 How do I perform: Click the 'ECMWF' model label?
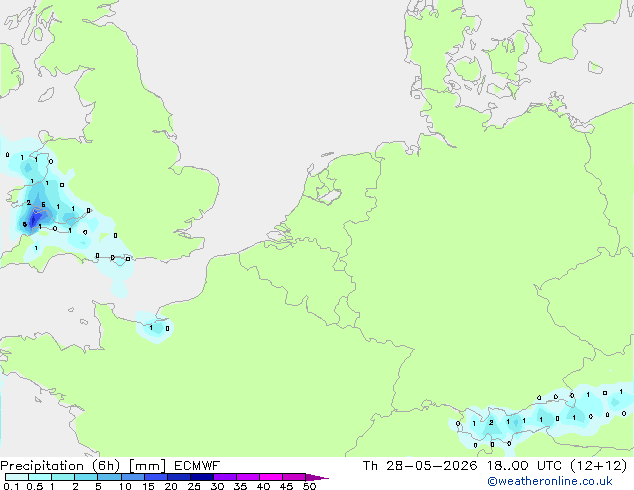(197, 466)
